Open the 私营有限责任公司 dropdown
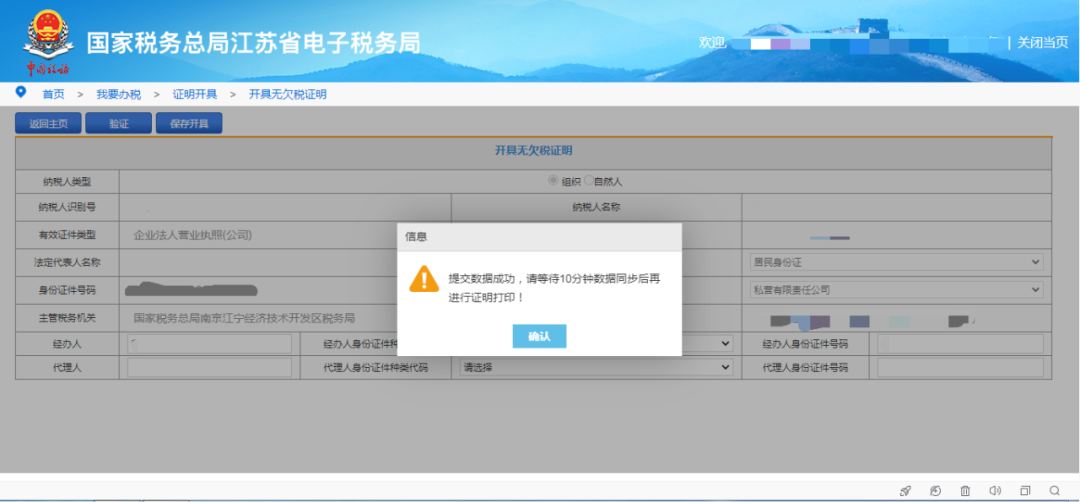The height and width of the screenshot is (502, 1080). coord(896,290)
